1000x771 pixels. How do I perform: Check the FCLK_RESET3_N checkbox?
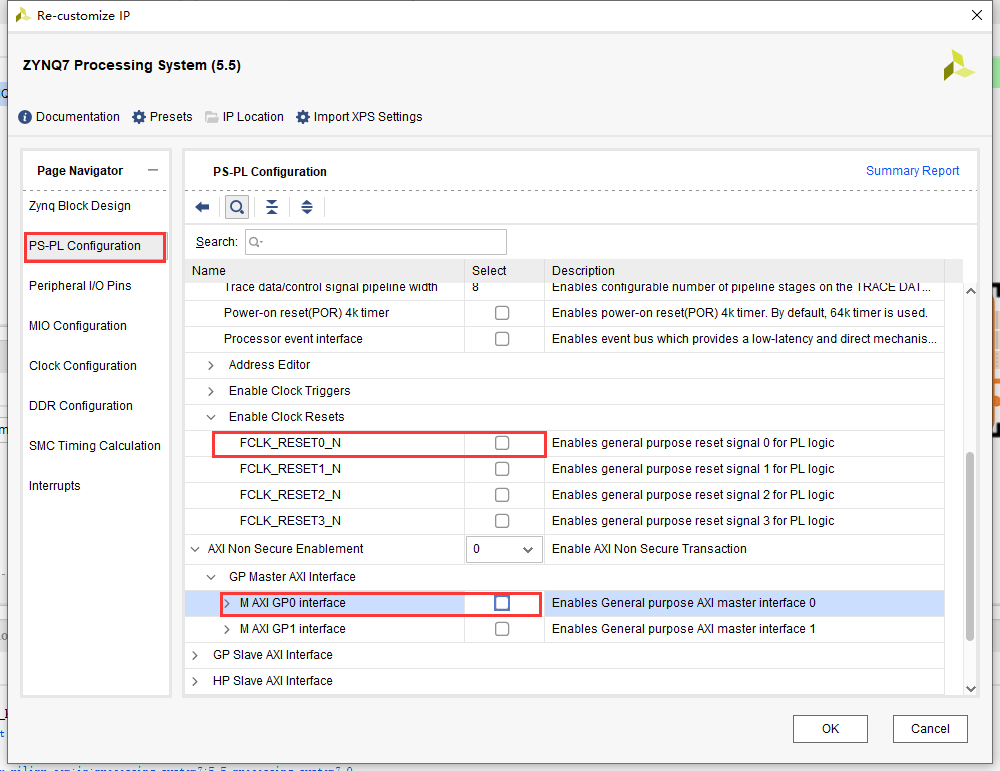[502, 521]
